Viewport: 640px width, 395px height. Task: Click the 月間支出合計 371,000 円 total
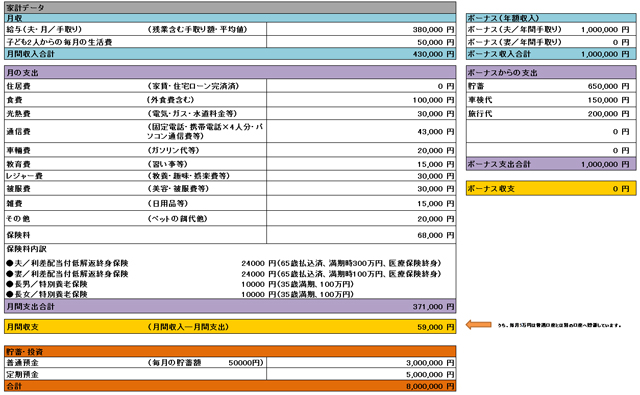point(433,306)
